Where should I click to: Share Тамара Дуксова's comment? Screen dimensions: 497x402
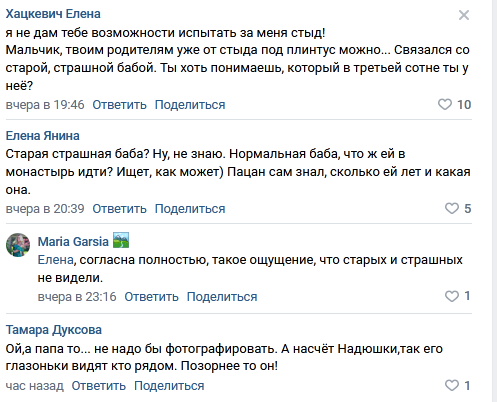[169, 386]
